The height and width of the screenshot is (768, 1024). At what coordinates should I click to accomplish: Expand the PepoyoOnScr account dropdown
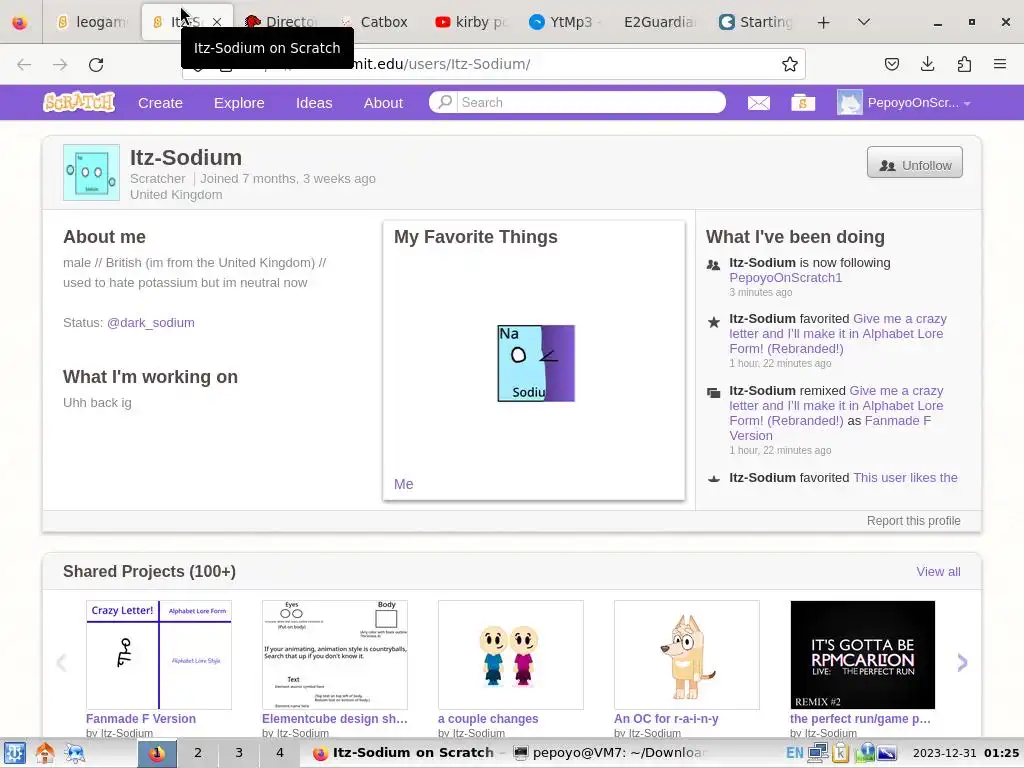click(967, 104)
